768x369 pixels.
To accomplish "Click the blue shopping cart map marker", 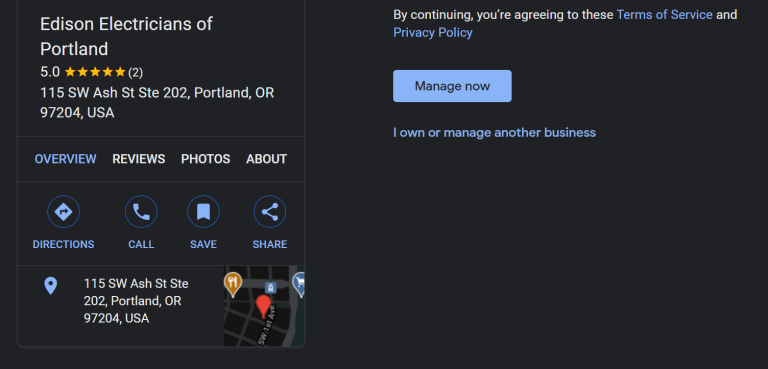I will point(299,285).
